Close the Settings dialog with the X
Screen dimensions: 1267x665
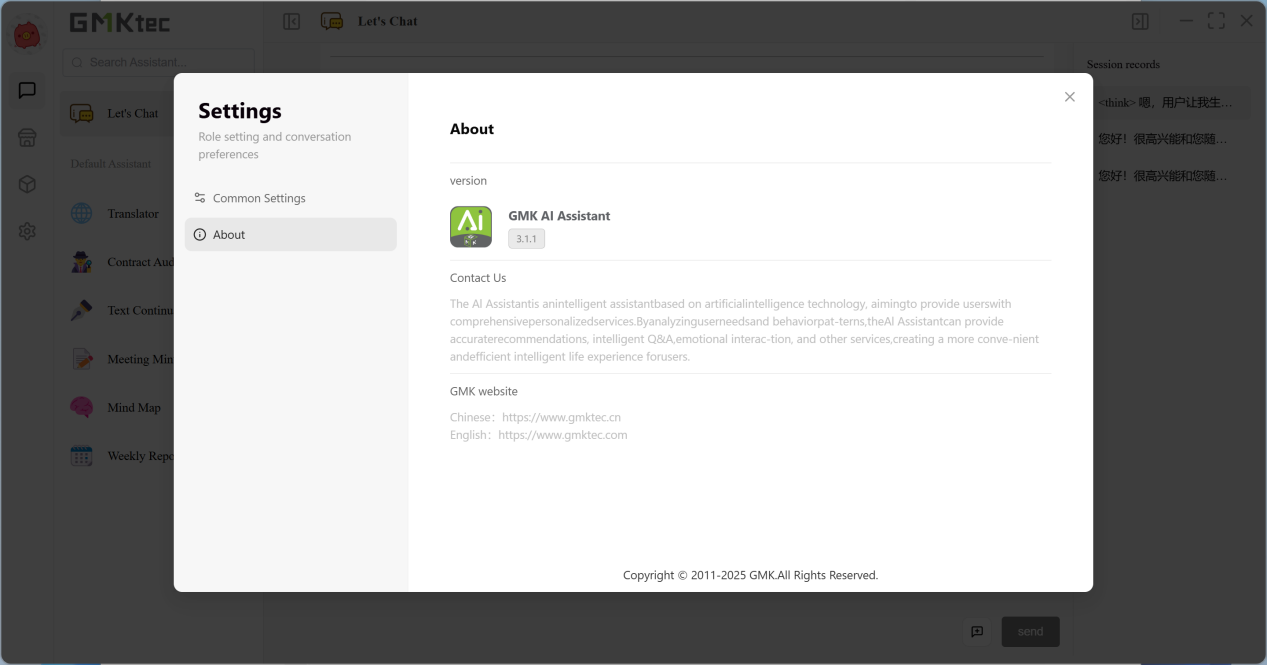click(x=1070, y=97)
